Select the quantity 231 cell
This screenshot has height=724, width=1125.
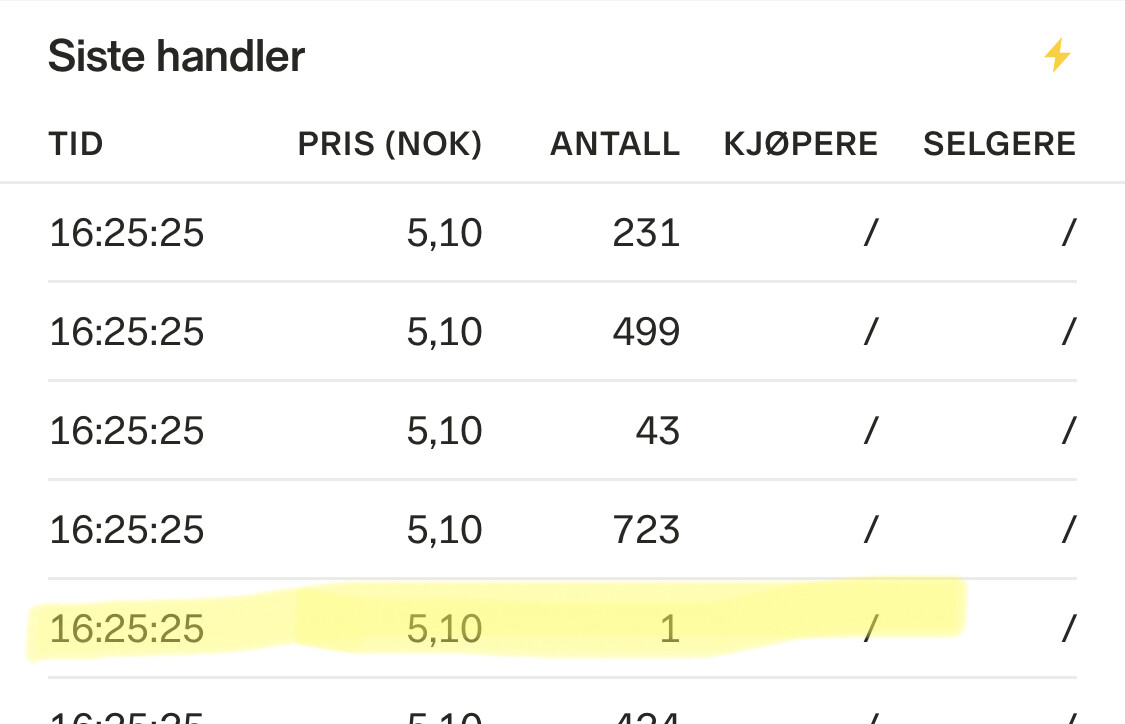click(647, 233)
